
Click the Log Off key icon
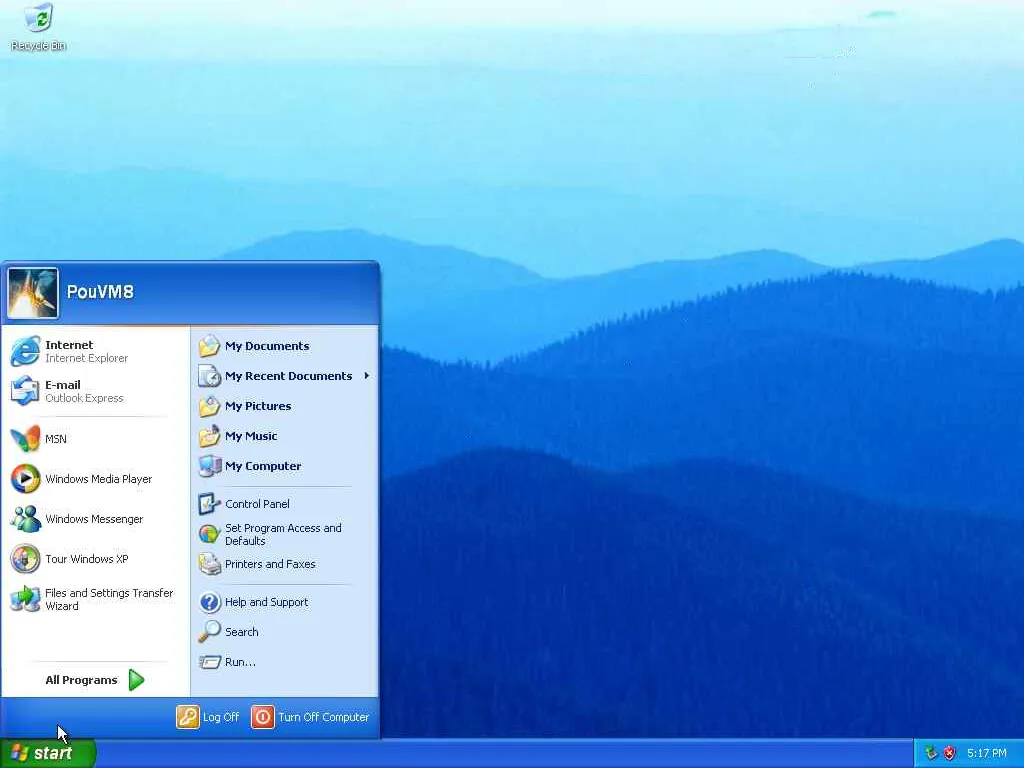pyautogui.click(x=187, y=717)
